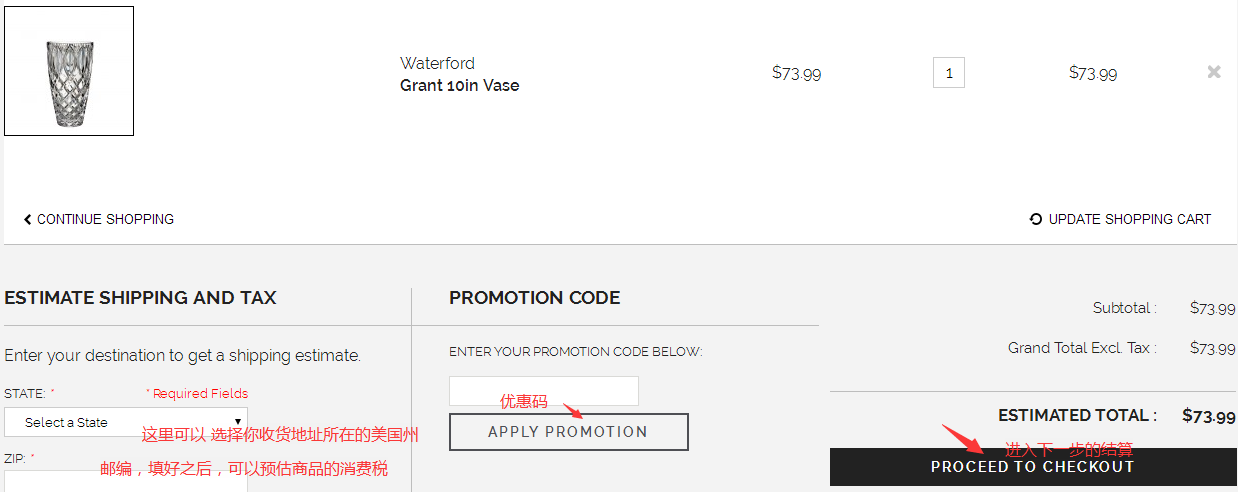Open the Waterford vase product thumbnail
1238x492 pixels.
coord(69,71)
